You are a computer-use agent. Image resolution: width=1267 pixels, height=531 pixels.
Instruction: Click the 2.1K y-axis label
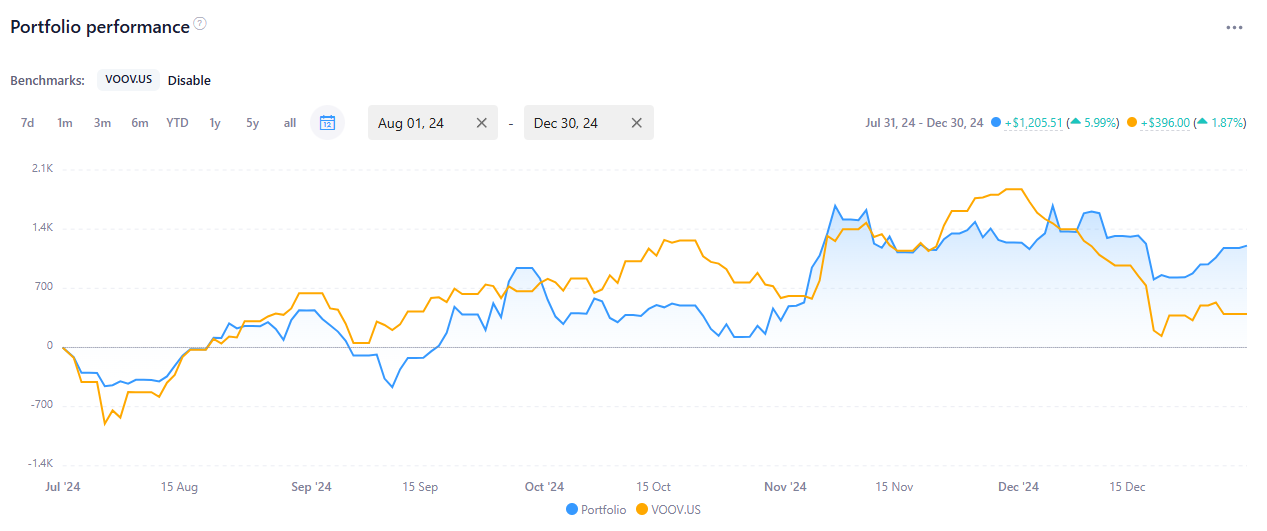pos(42,169)
